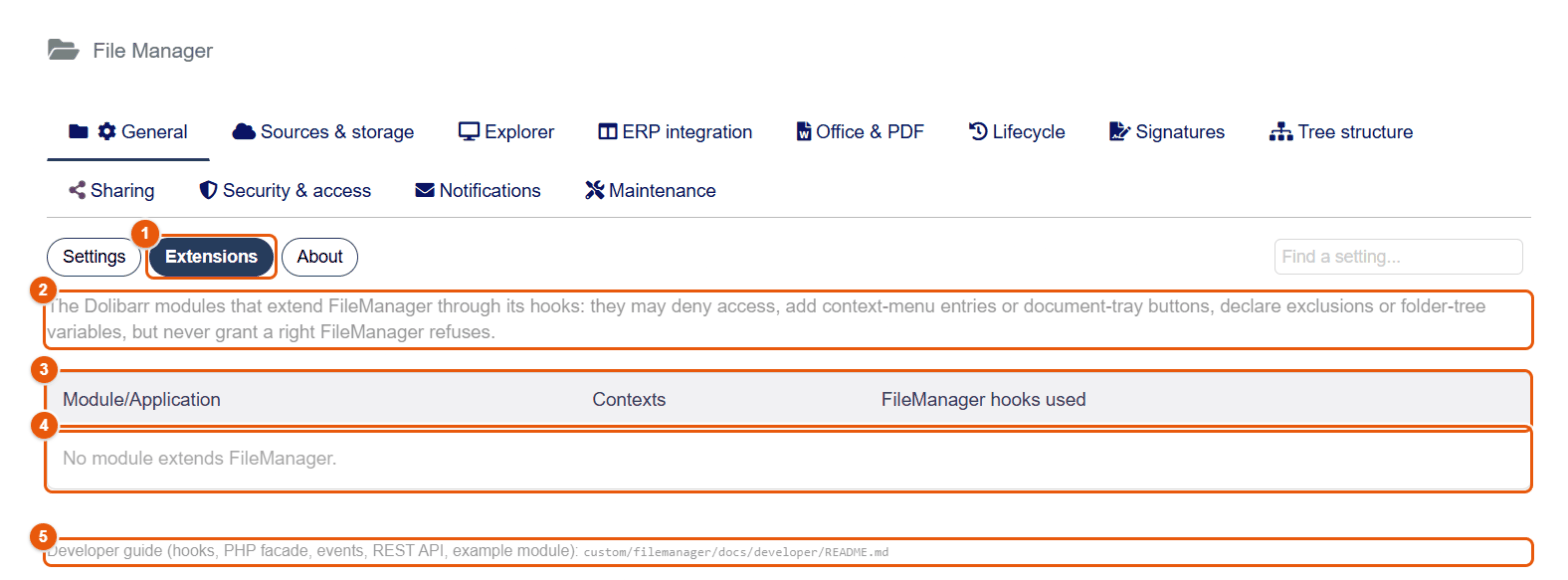Image resolution: width=1568 pixels, height=580 pixels.
Task: Show the Settings sub-section
Action: tap(94, 257)
